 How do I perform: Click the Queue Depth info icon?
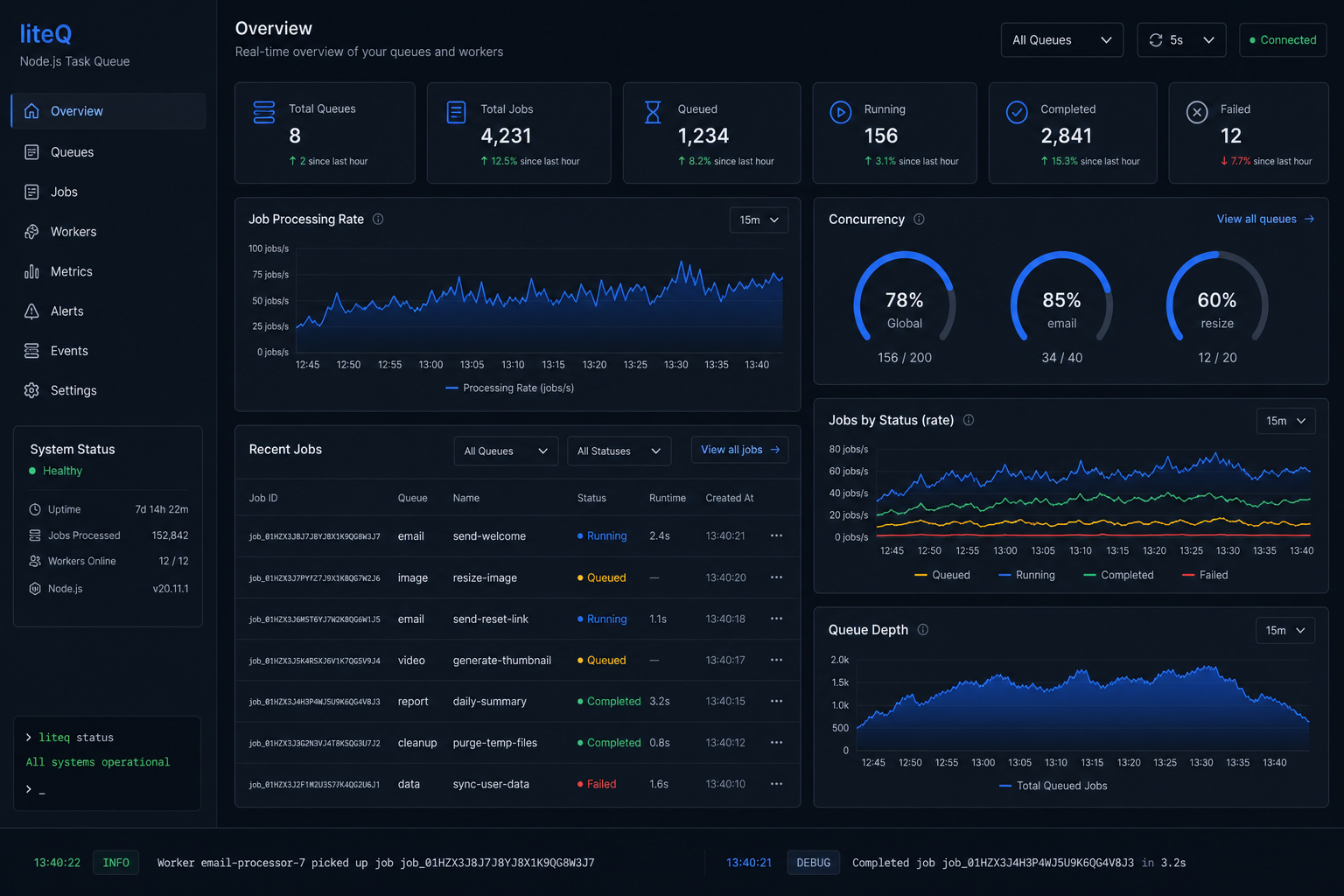pos(922,630)
